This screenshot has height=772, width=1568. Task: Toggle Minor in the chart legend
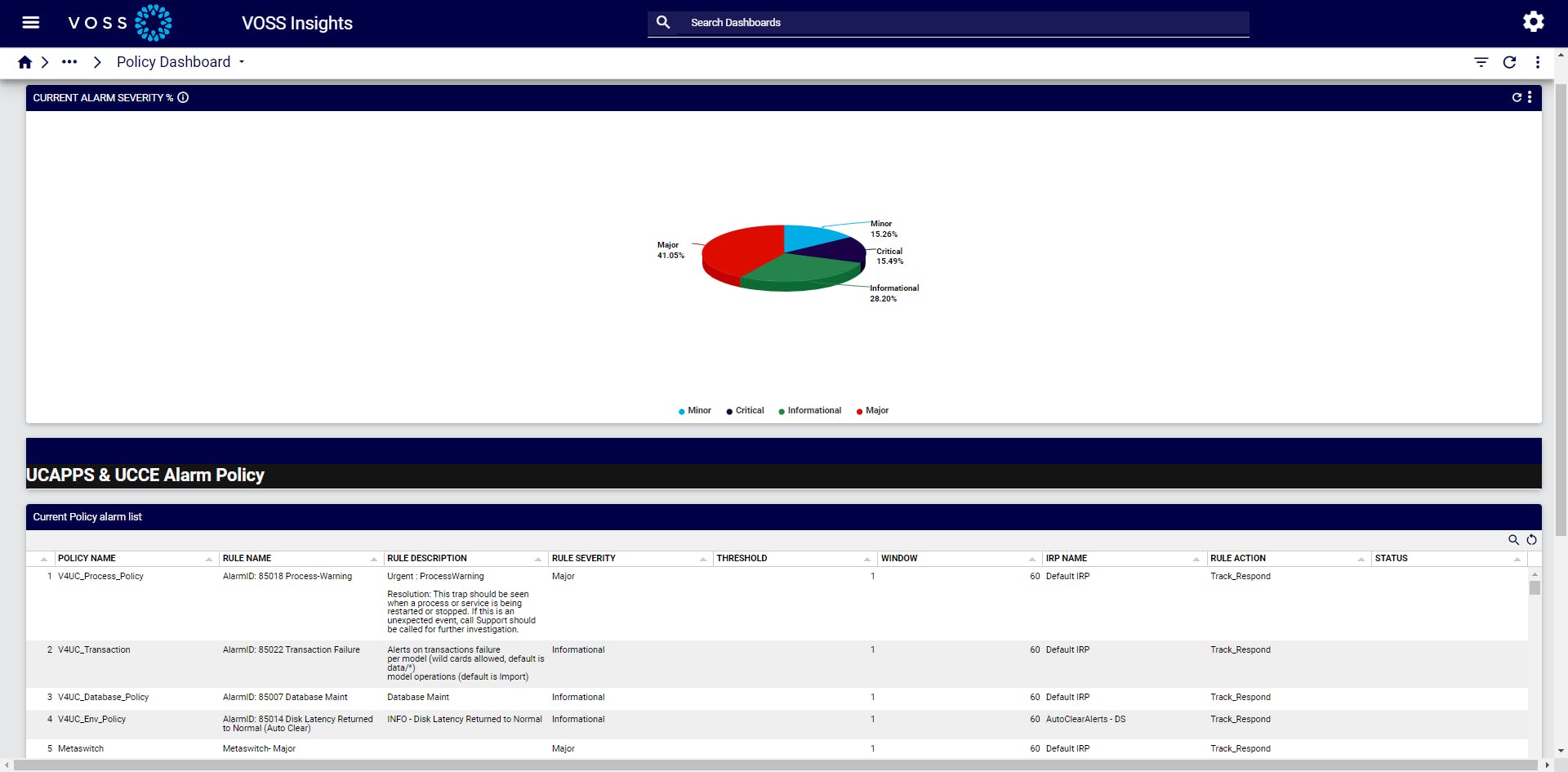(695, 411)
